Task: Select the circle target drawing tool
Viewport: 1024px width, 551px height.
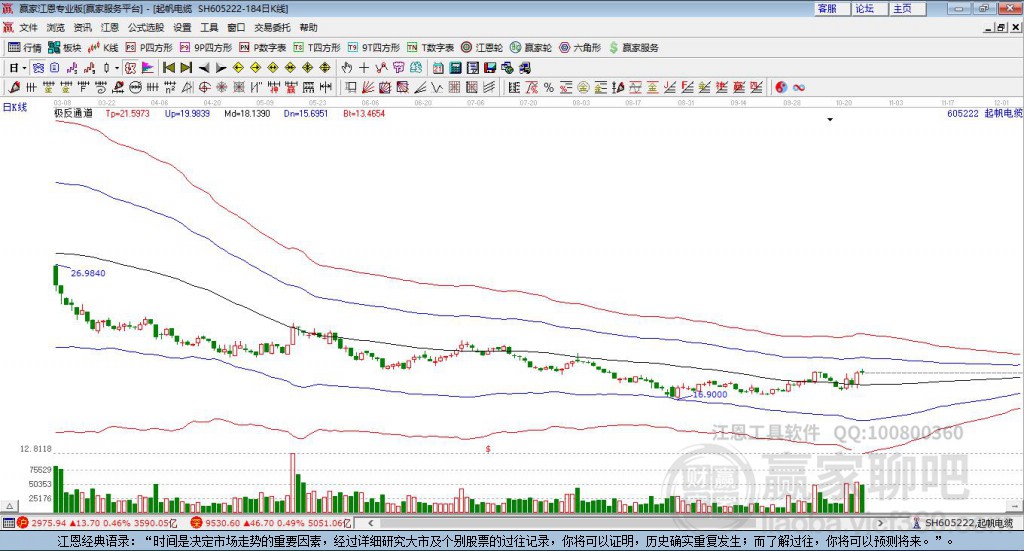Action: point(204,87)
